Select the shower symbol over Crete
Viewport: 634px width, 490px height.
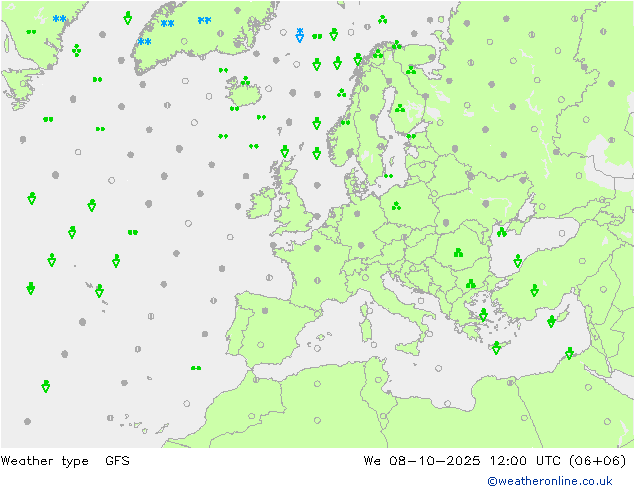[x=497, y=348]
